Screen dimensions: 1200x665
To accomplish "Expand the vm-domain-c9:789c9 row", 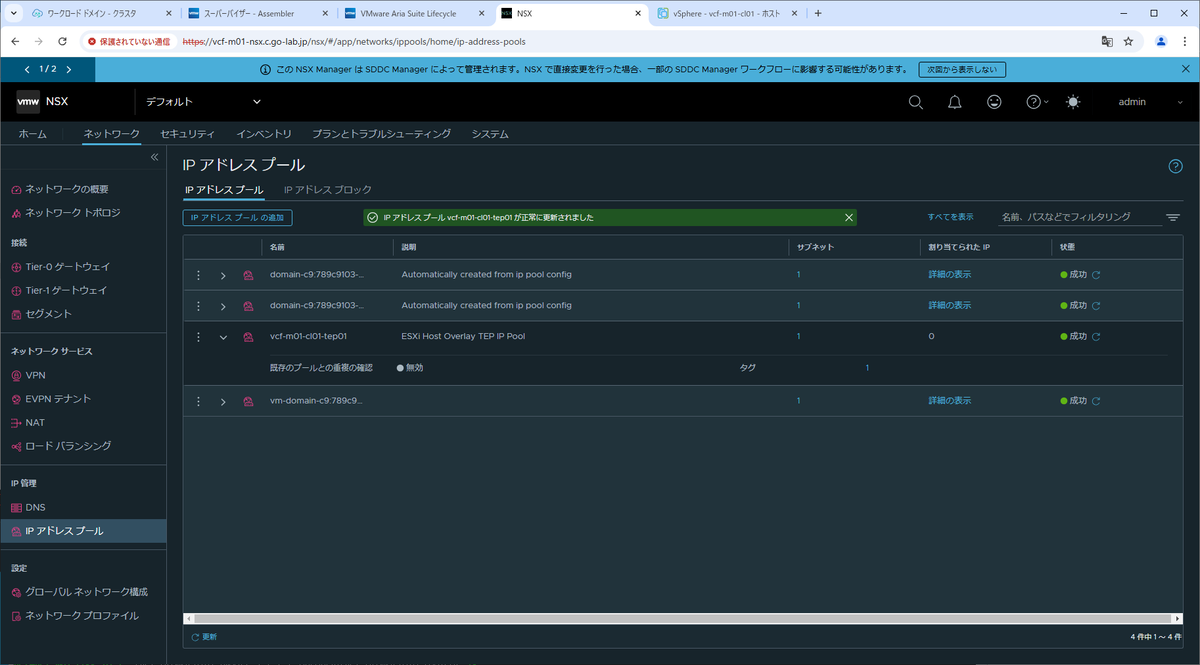I will click(223, 401).
